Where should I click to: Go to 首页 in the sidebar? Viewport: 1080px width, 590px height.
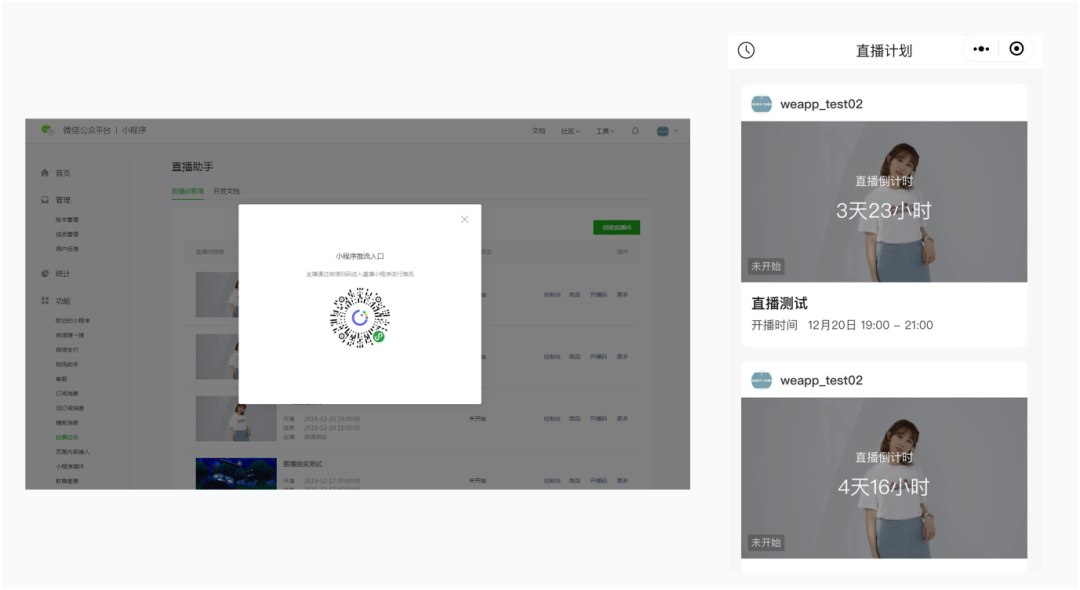tap(63, 173)
